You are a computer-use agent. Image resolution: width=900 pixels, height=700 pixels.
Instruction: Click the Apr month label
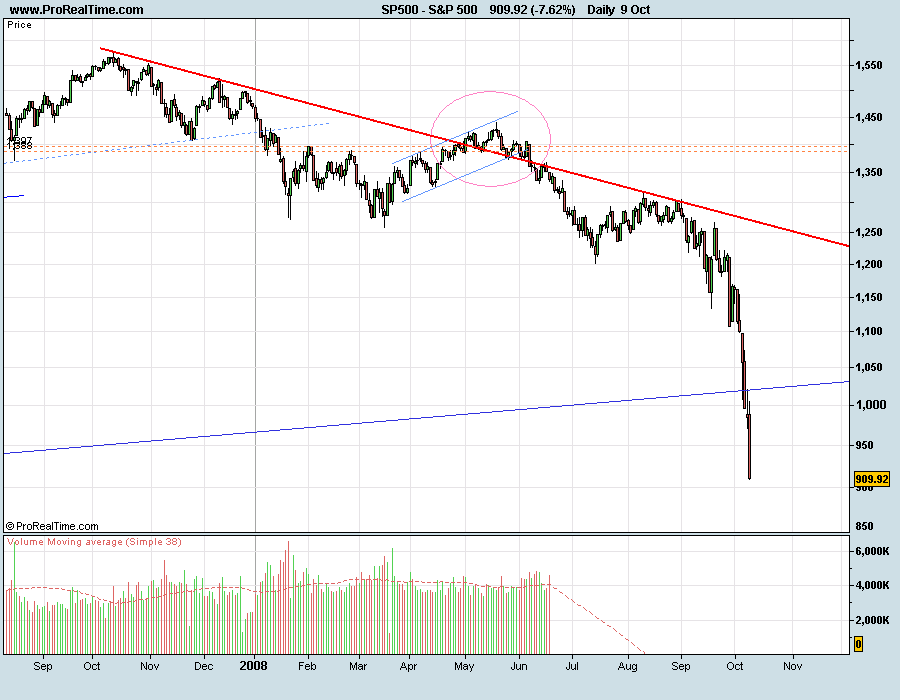pos(408,666)
